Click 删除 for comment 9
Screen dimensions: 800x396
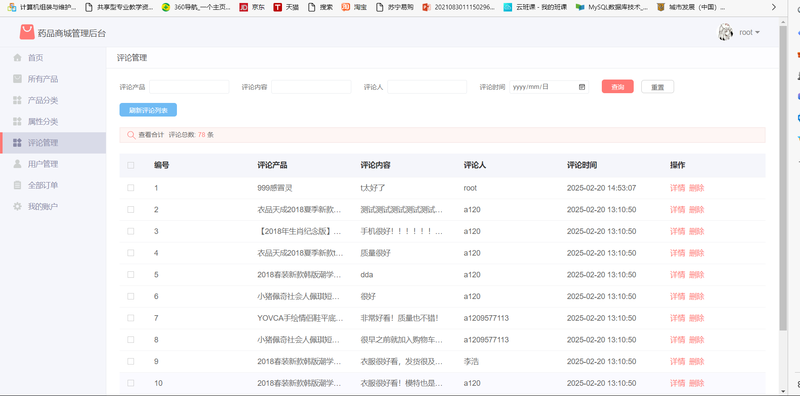pyautogui.click(x=696, y=361)
